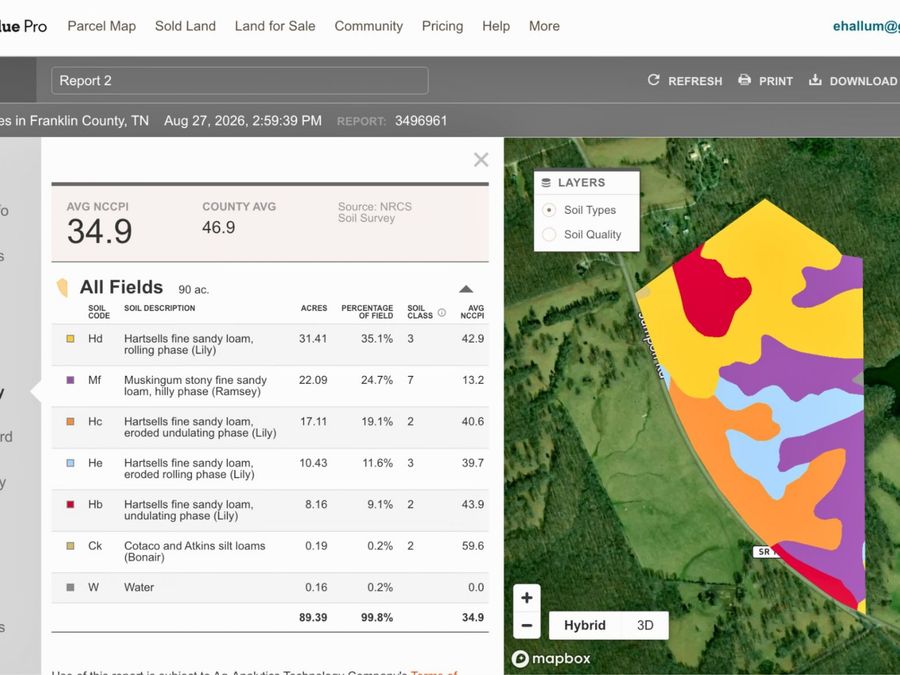
Task: Click the 89.39 total acres value
Action: [x=313, y=618]
